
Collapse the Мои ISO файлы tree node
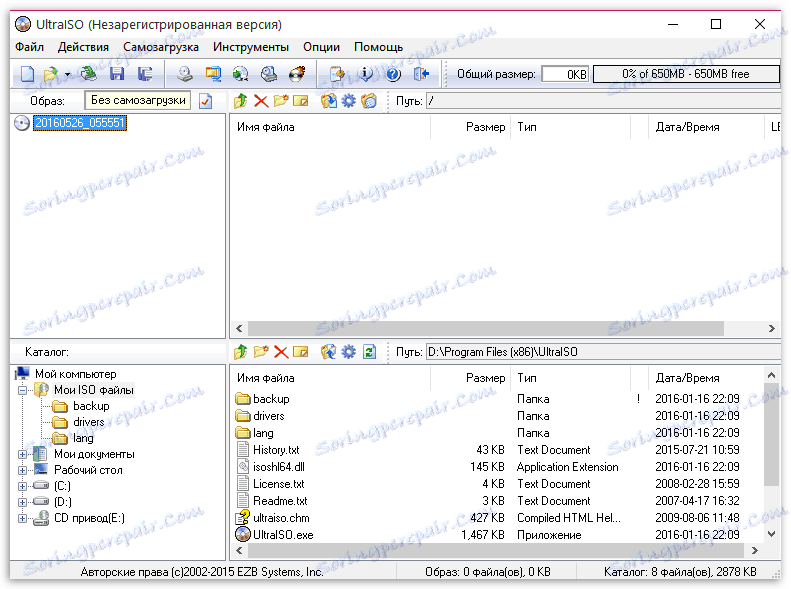coord(22,390)
